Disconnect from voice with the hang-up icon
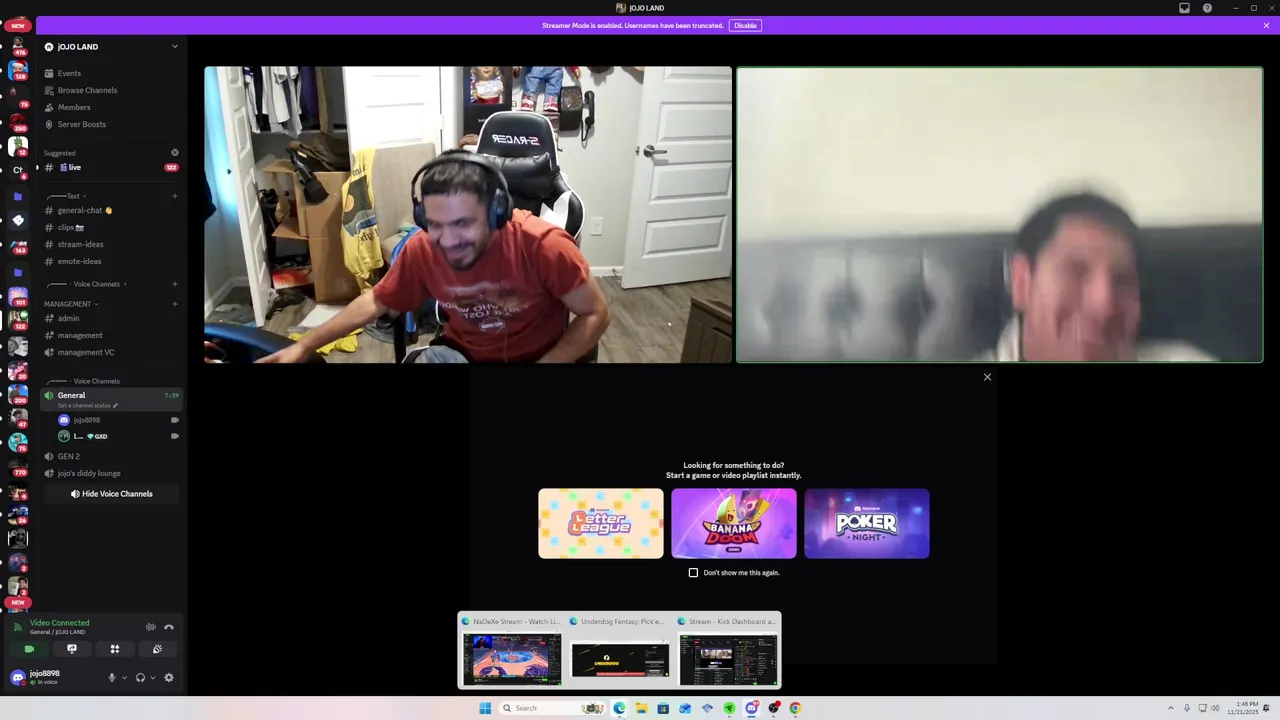This screenshot has height=720, width=1280. (169, 627)
